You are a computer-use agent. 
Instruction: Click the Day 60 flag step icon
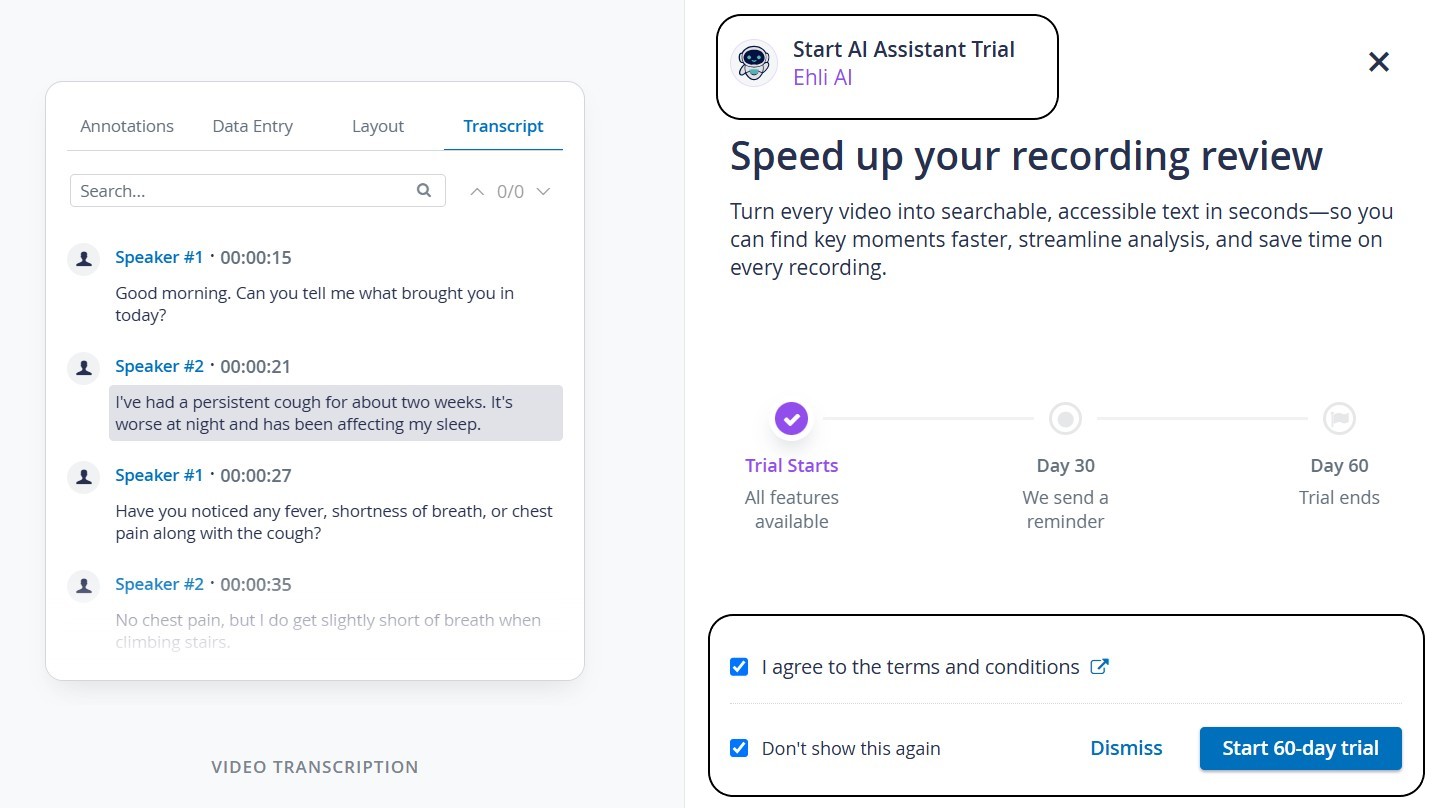[x=1339, y=419]
